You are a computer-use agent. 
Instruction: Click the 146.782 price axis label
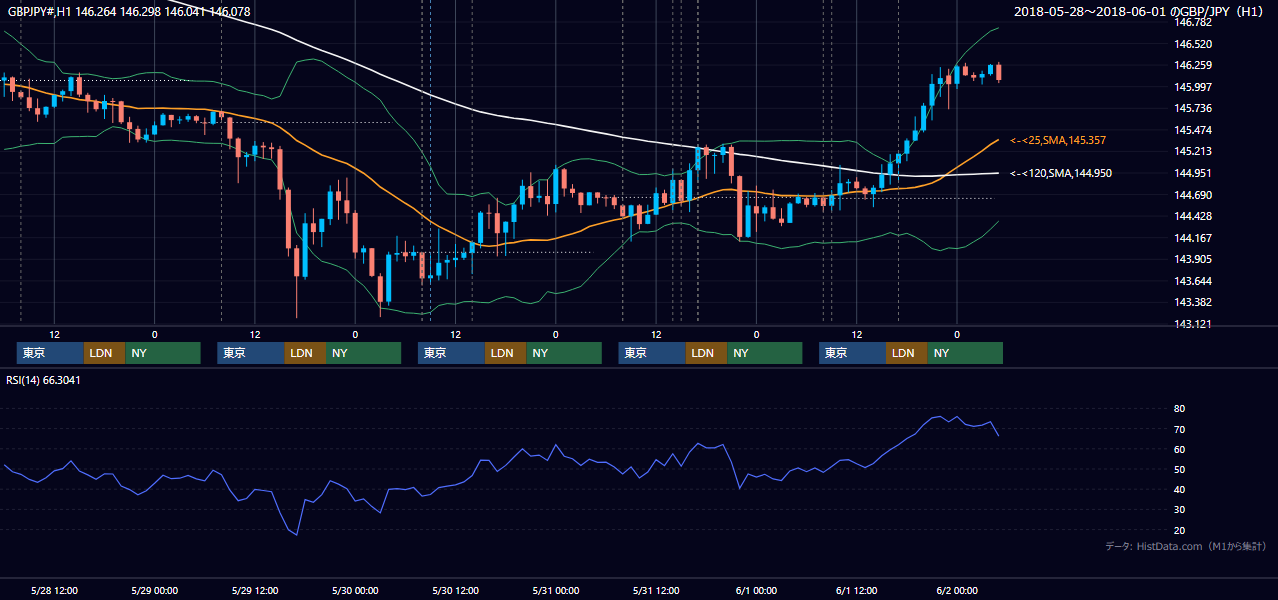point(1193,22)
